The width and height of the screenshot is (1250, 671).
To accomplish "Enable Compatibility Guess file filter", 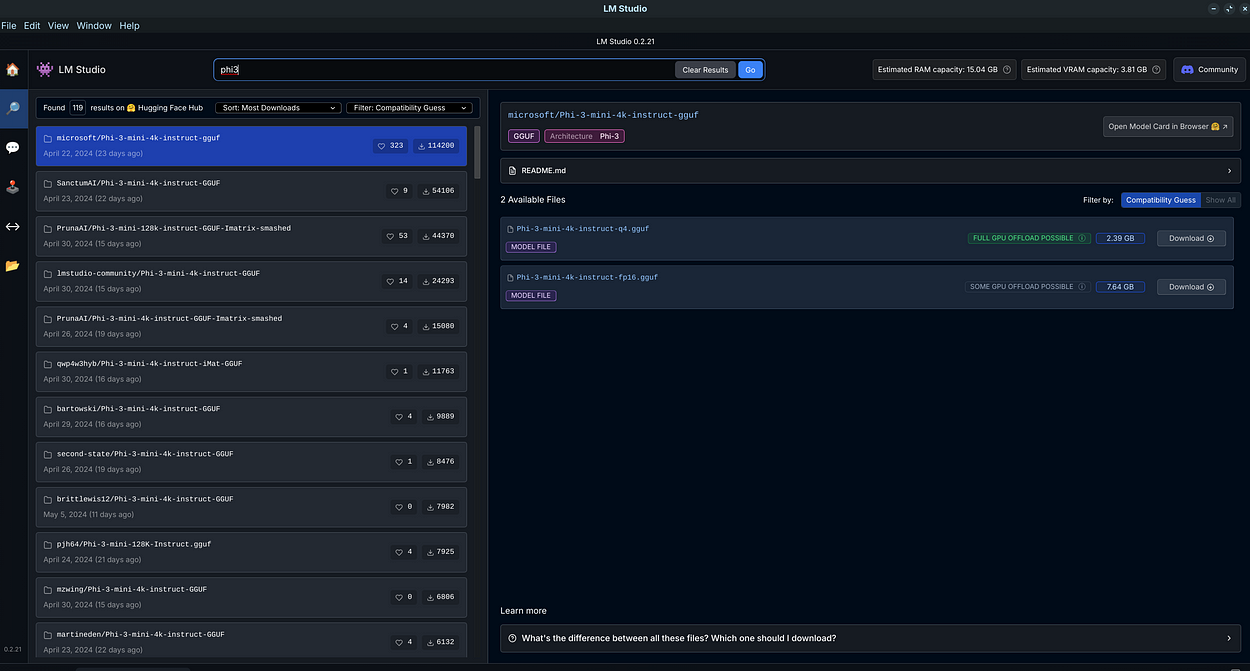I will pos(1160,200).
